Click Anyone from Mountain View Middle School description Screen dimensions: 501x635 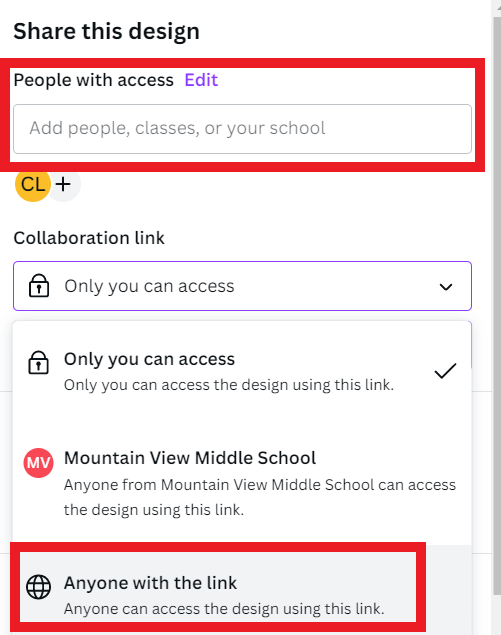tap(260, 497)
